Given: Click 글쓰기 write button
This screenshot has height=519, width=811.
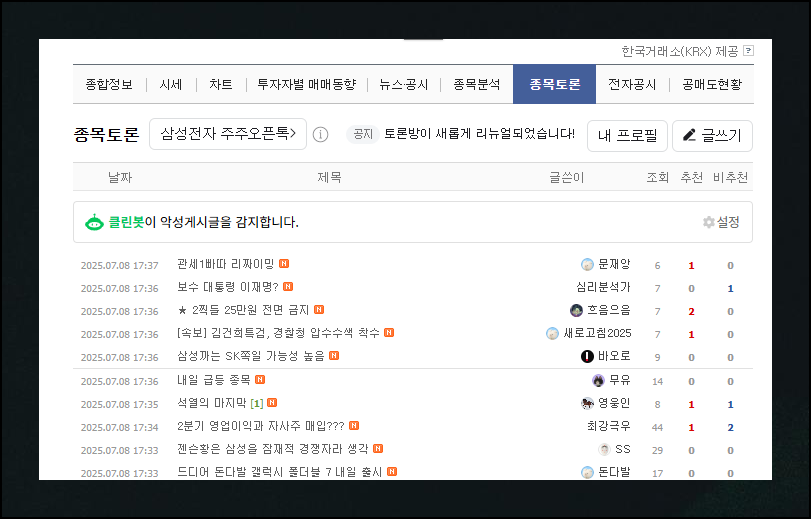Looking at the screenshot, I should tap(712, 136).
